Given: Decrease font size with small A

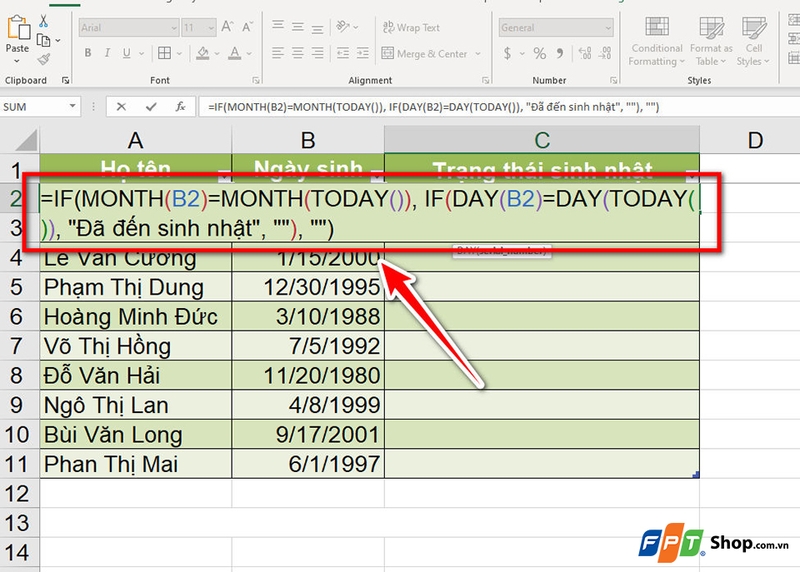Looking at the screenshot, I should tap(247, 27).
